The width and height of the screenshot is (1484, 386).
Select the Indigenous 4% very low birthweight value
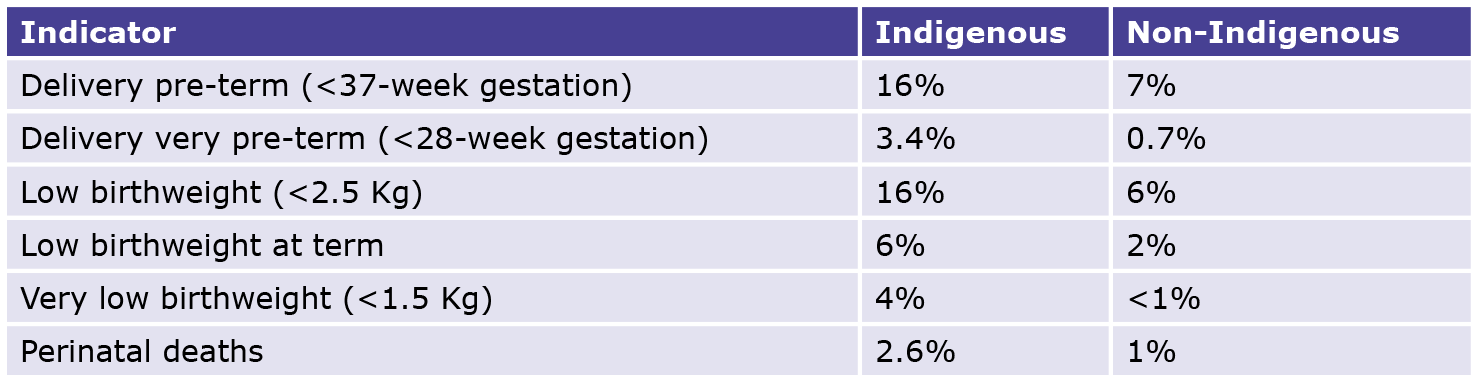[x=900, y=298]
